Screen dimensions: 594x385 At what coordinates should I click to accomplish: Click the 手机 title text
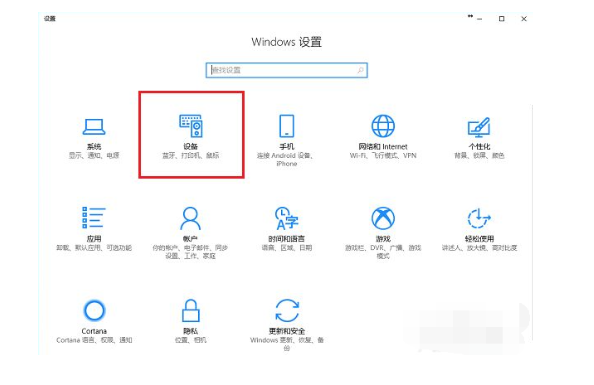287,147
